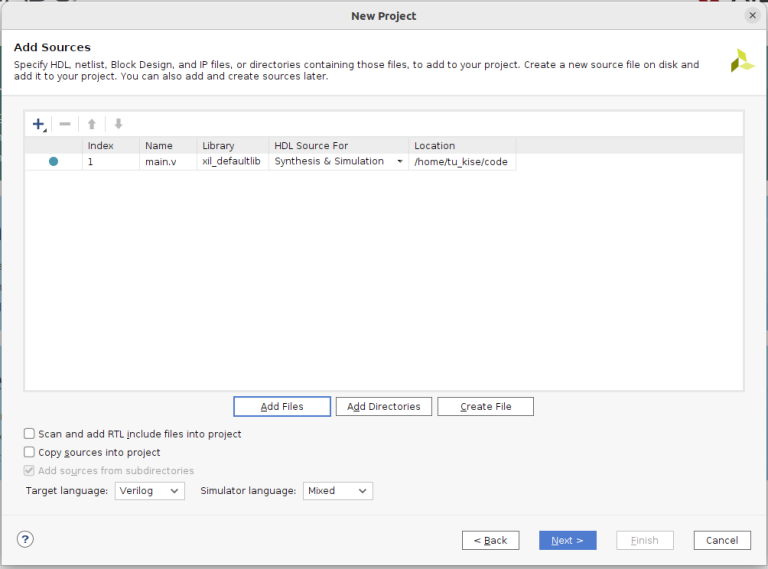
Task: Click the Create File button
Action: coord(485,406)
